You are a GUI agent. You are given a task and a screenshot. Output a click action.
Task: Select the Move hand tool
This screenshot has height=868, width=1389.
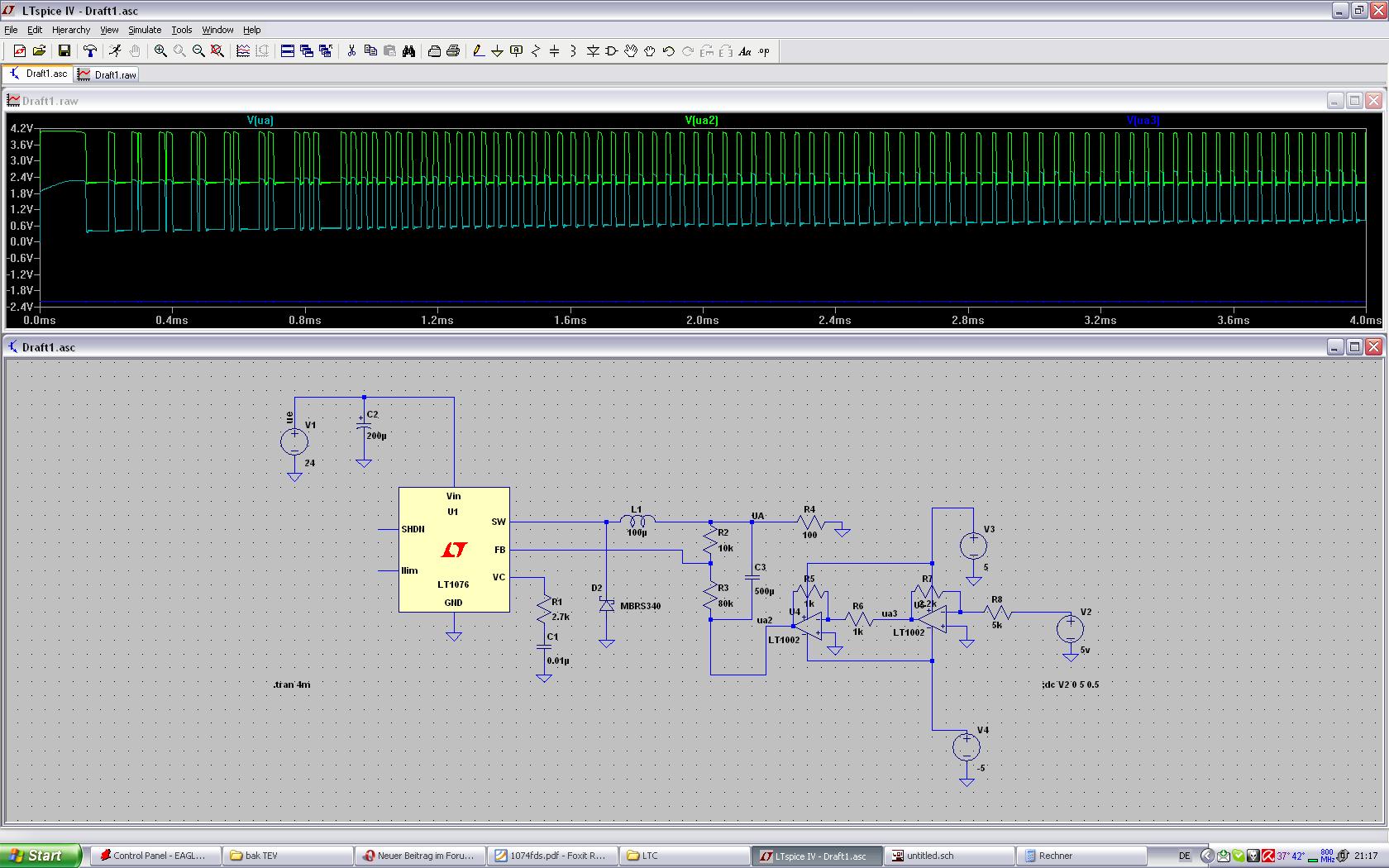tap(631, 51)
